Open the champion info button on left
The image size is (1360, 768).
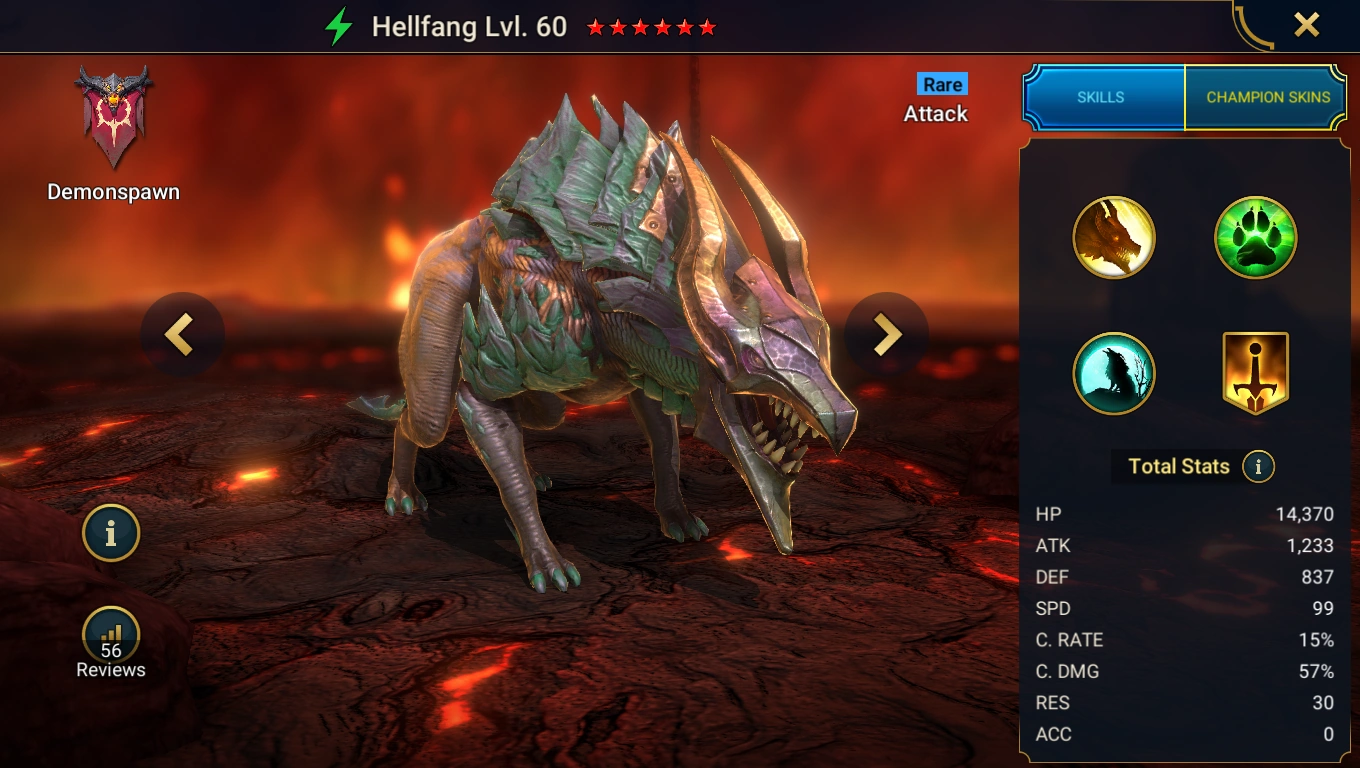(111, 533)
